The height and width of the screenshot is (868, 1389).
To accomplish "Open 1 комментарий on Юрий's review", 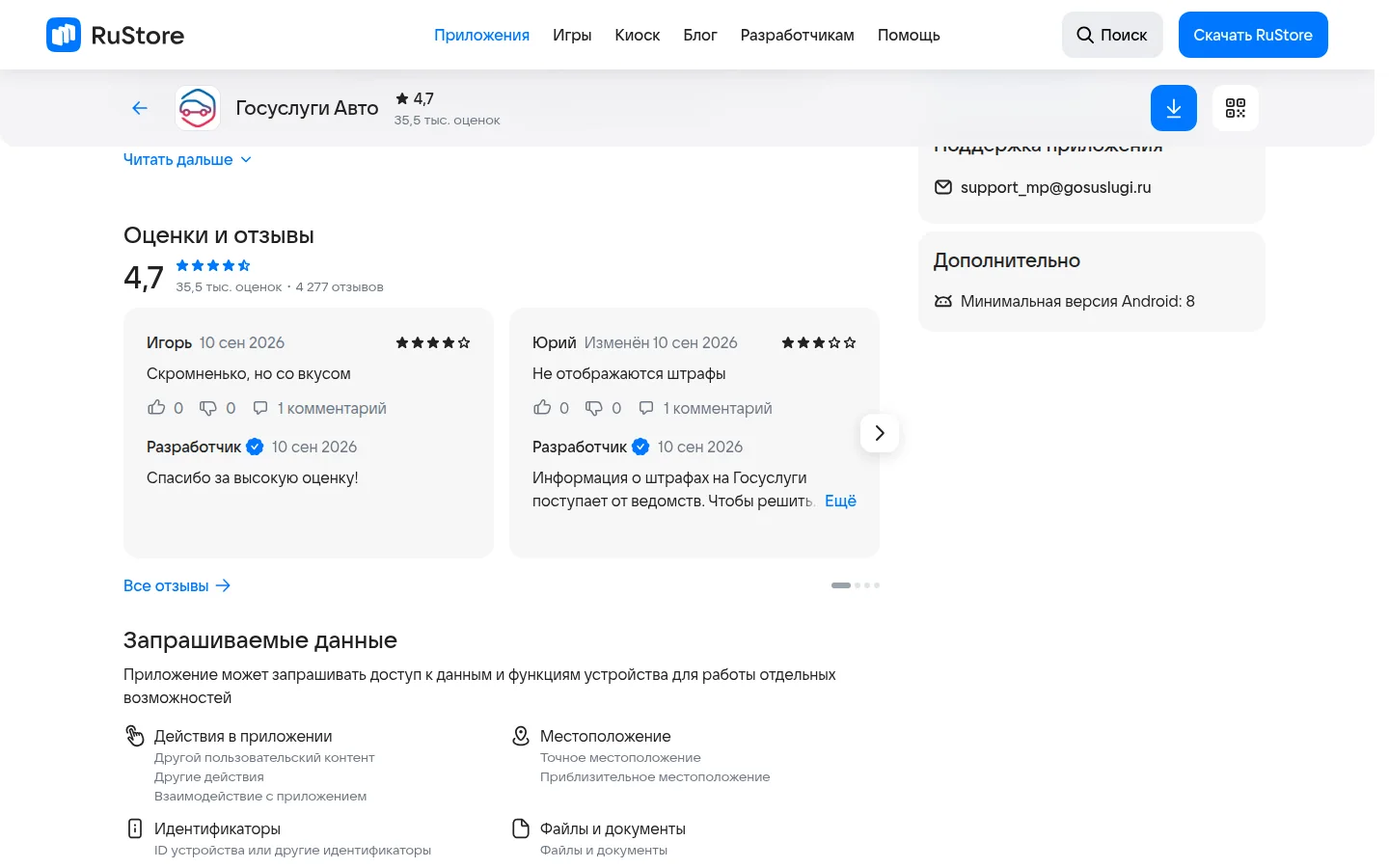I will tap(718, 408).
